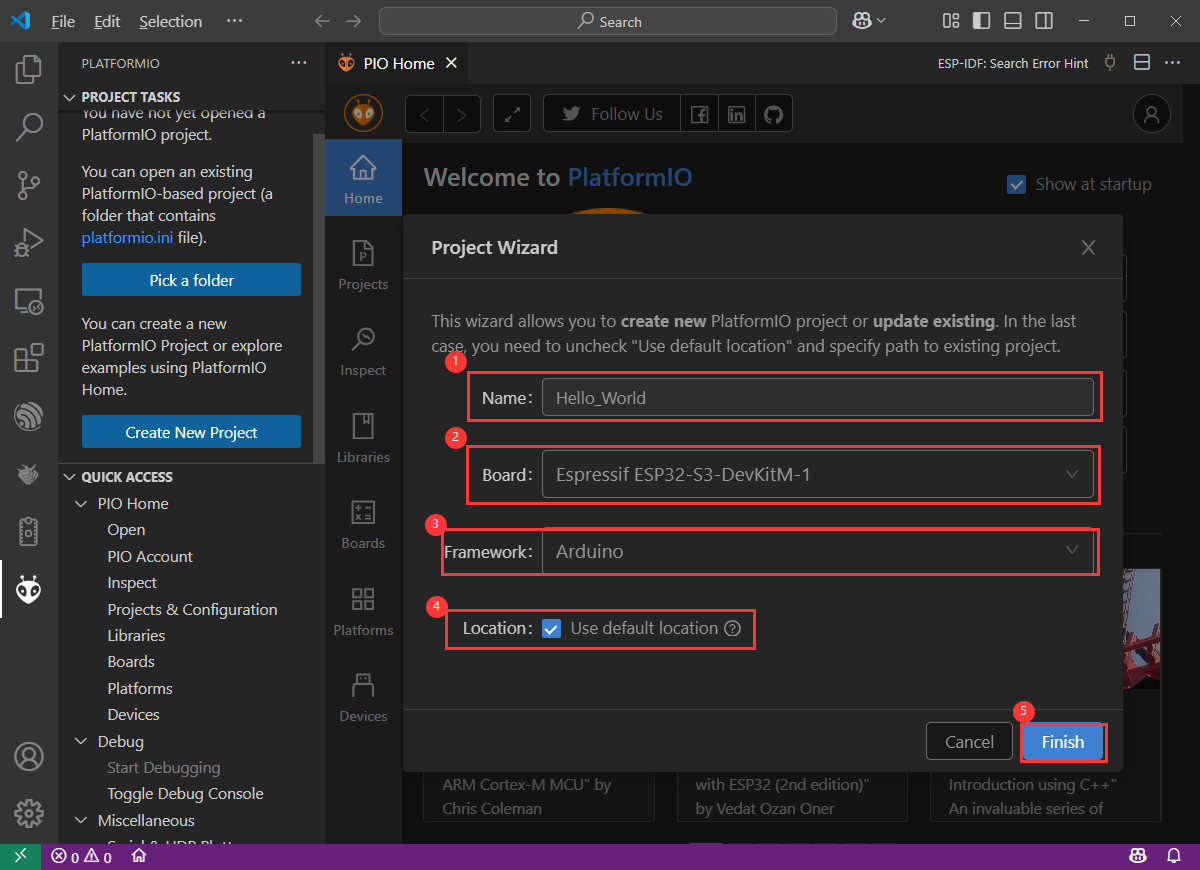Viewport: 1200px width, 870px height.
Task: Collapse the Quick Access section
Action: (70, 477)
